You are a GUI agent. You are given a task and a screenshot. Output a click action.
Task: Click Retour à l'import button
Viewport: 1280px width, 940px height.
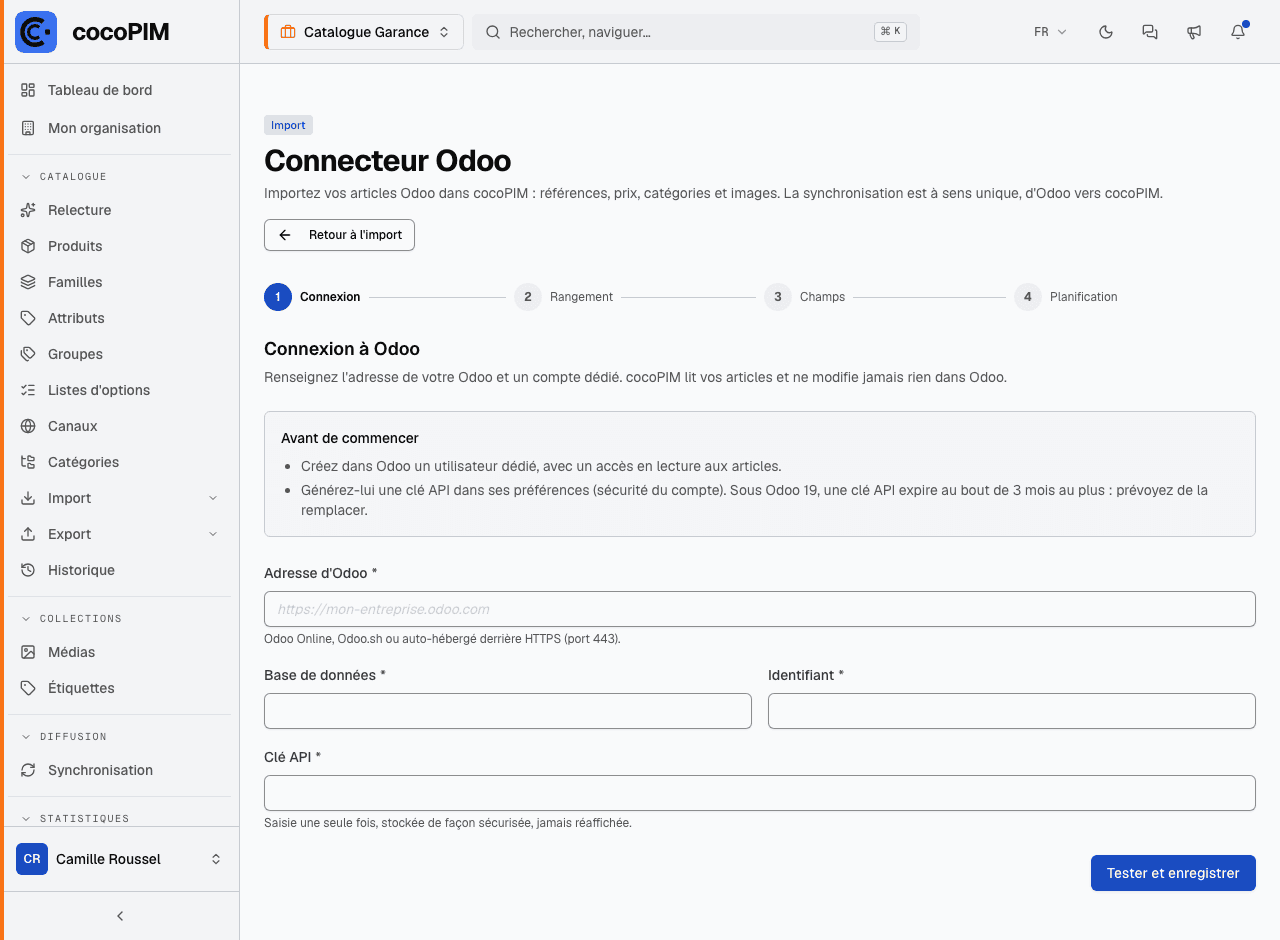pyautogui.click(x=339, y=235)
